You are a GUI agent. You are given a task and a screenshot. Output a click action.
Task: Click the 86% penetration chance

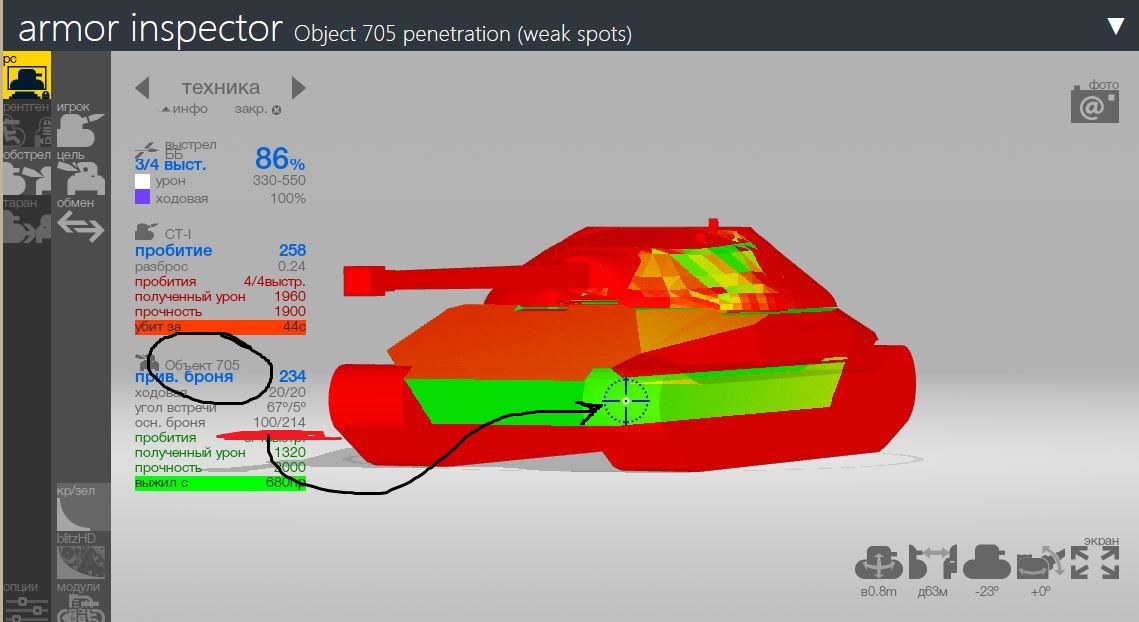pos(280,158)
